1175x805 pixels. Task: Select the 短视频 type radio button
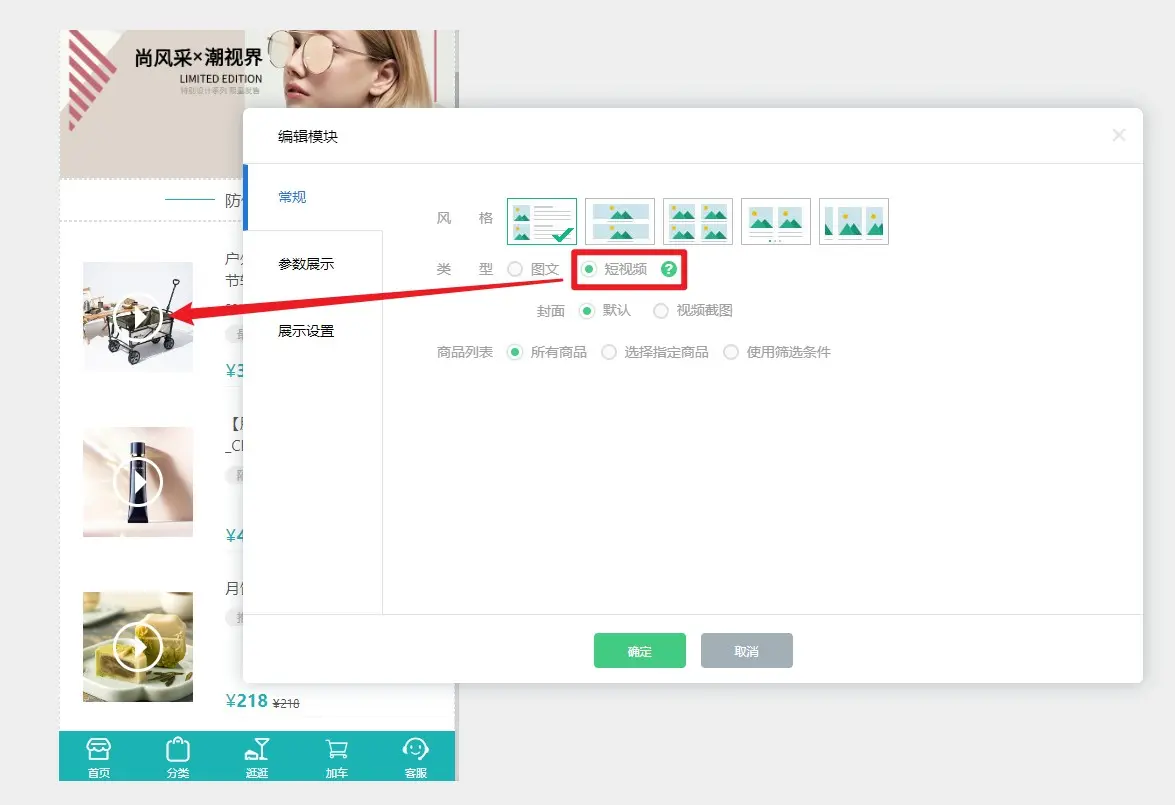pos(589,269)
